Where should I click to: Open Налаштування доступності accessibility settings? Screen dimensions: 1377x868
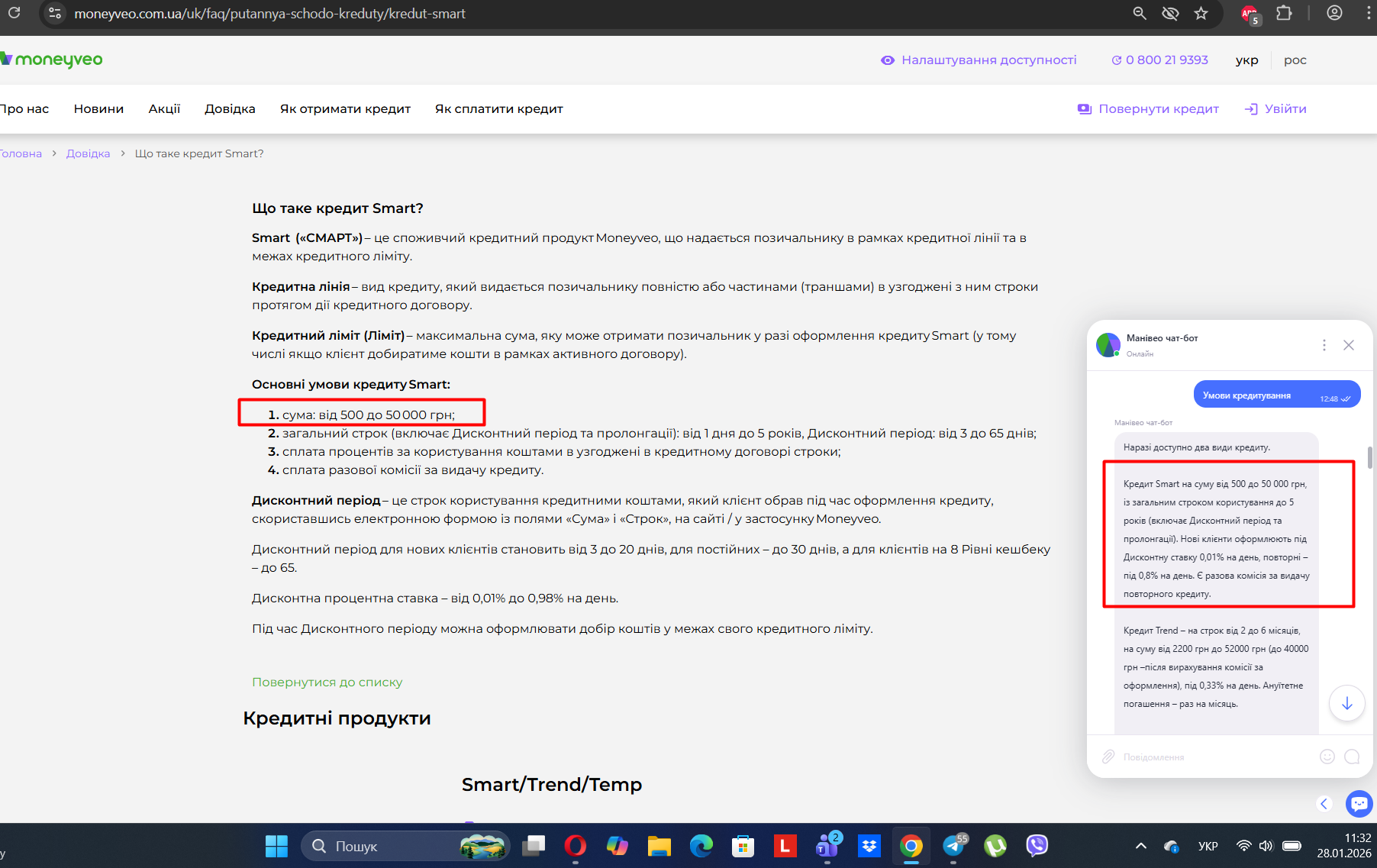click(979, 60)
